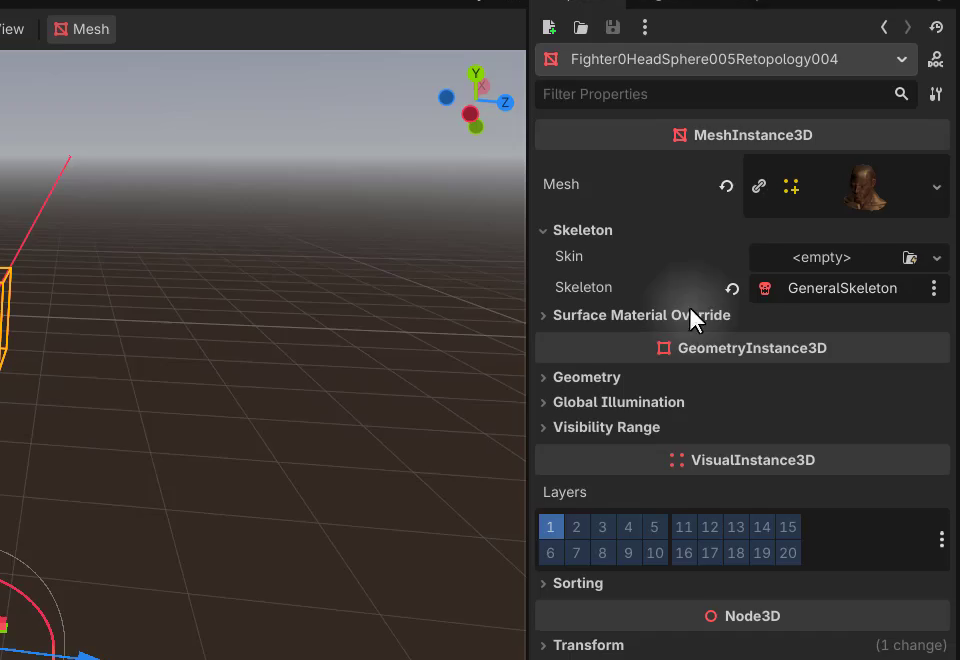Click the empty Skin resource slot

click(x=822, y=258)
